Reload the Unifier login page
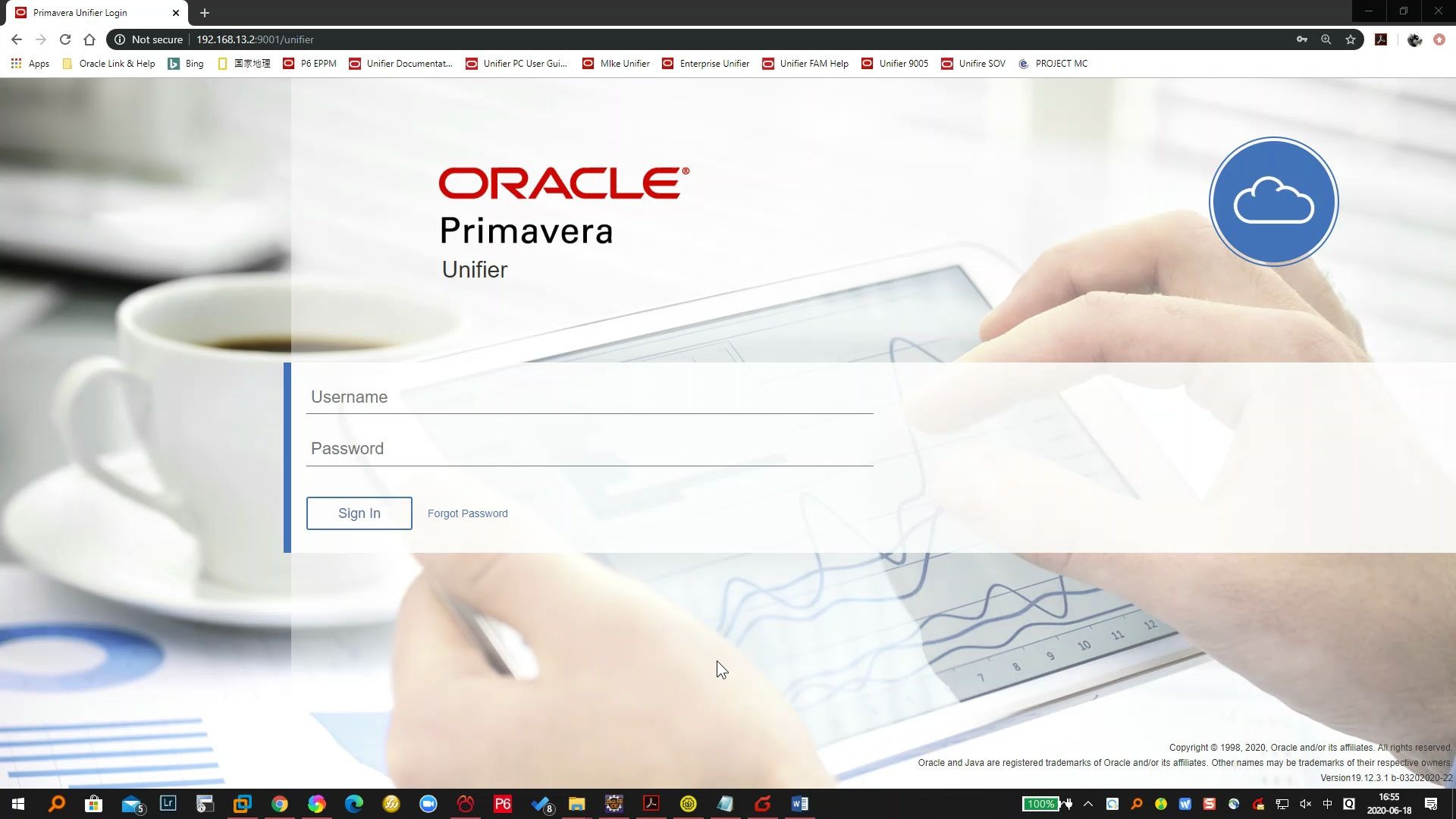 click(x=65, y=39)
